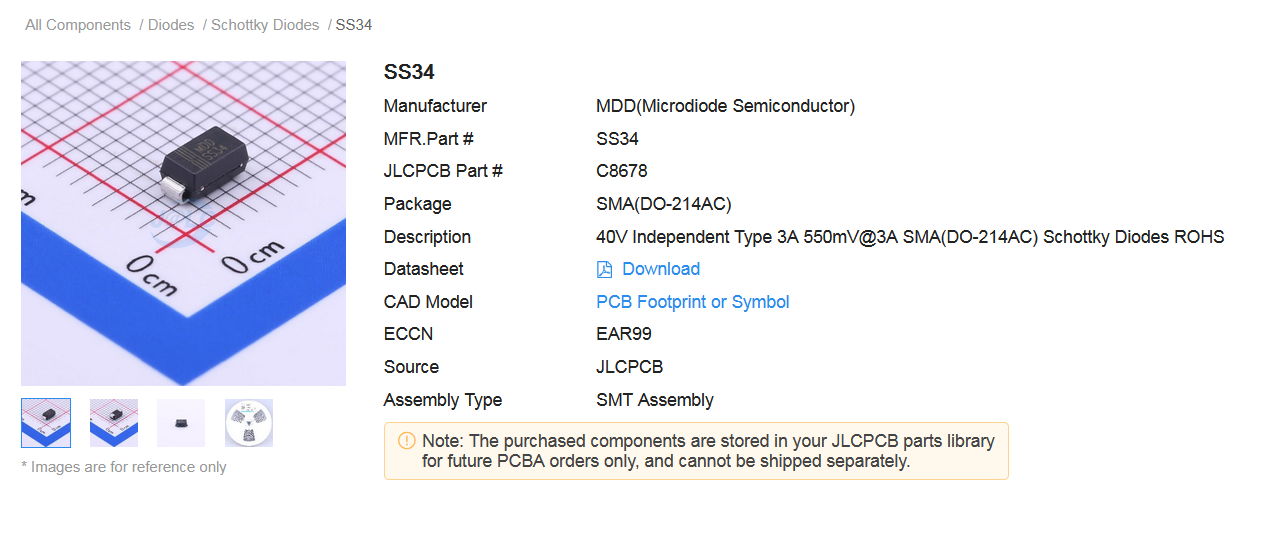This screenshot has width=1280, height=535.
Task: Click the PDF datasheet icon
Action: point(604,269)
